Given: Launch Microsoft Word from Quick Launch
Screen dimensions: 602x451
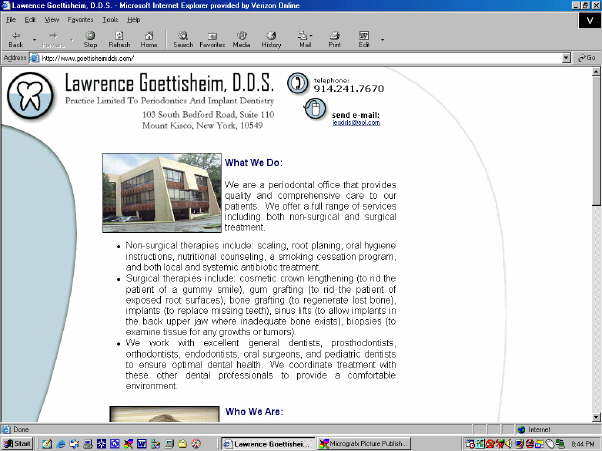Looking at the screenshot, I should point(142,444).
